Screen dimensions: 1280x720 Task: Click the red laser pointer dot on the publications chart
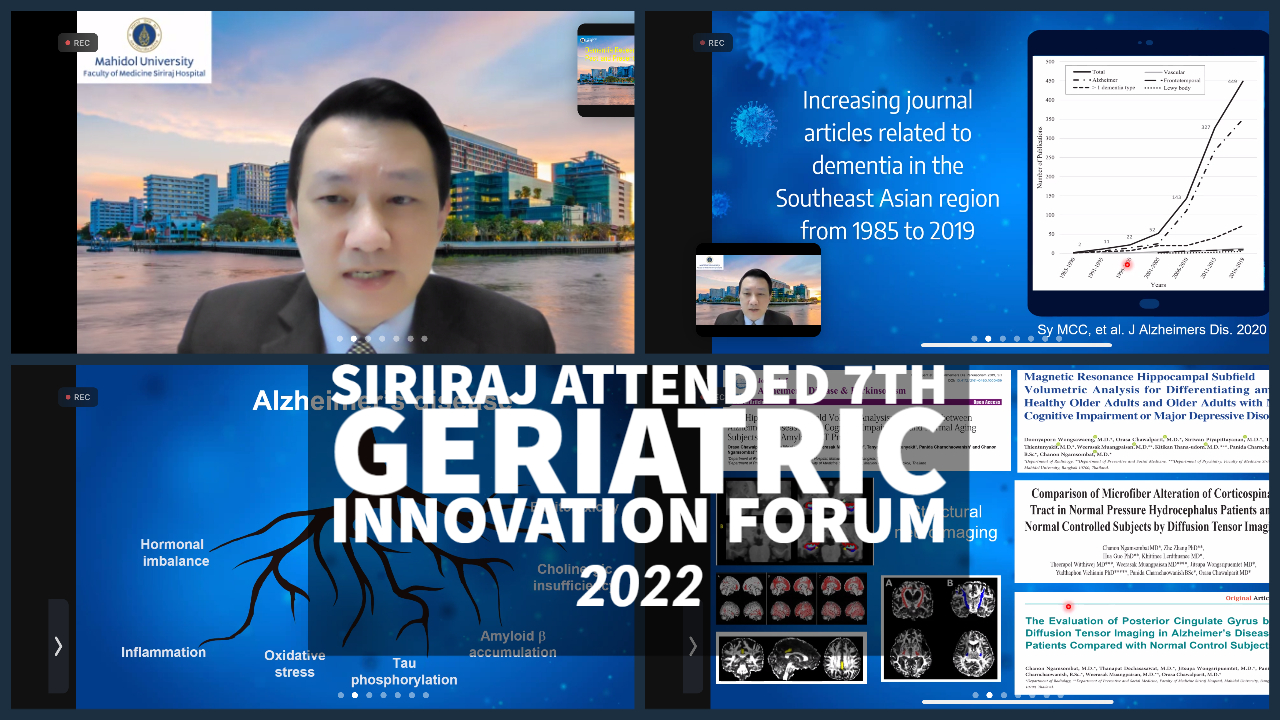[1128, 265]
